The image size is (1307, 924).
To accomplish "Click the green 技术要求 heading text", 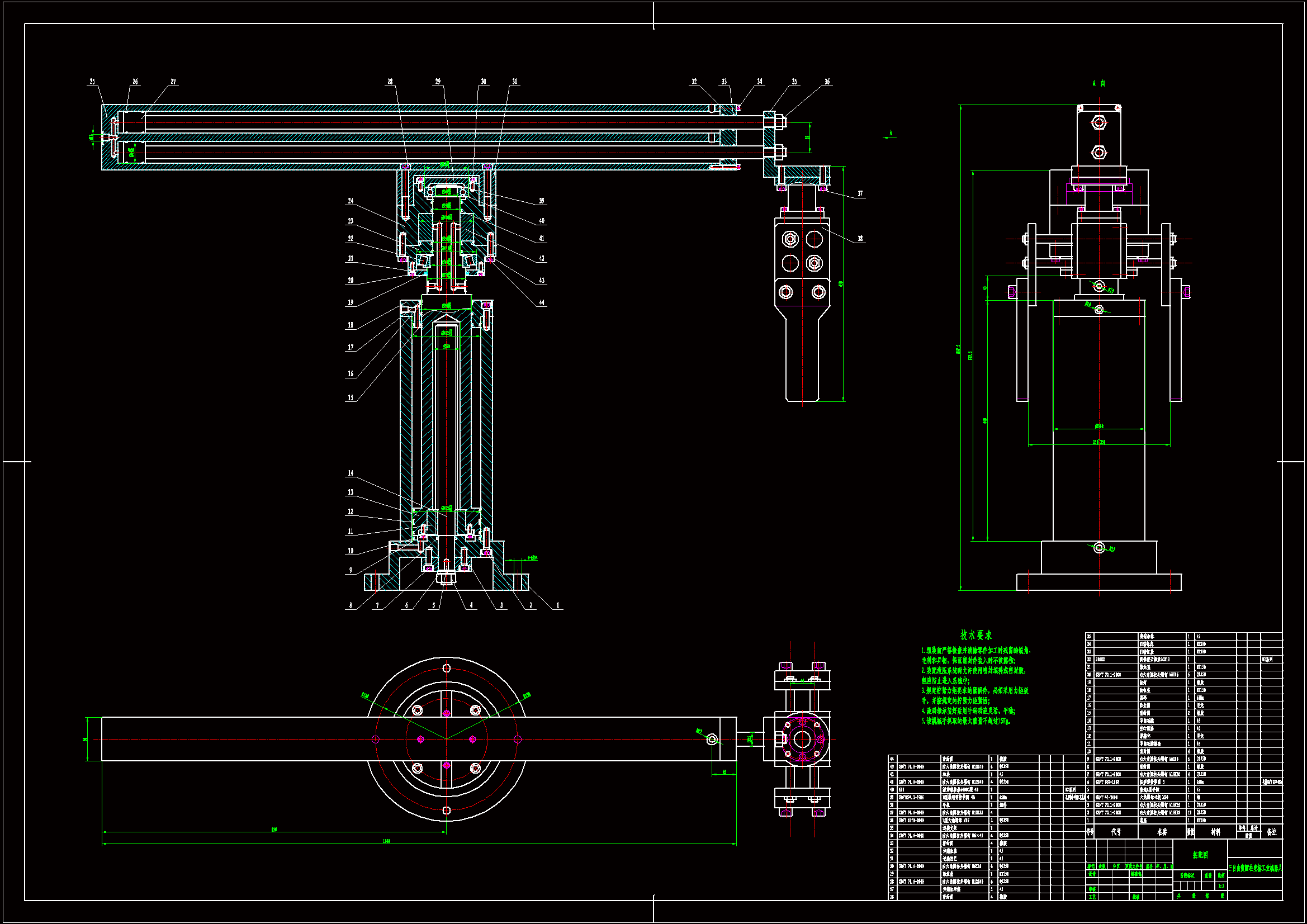I will point(975,636).
